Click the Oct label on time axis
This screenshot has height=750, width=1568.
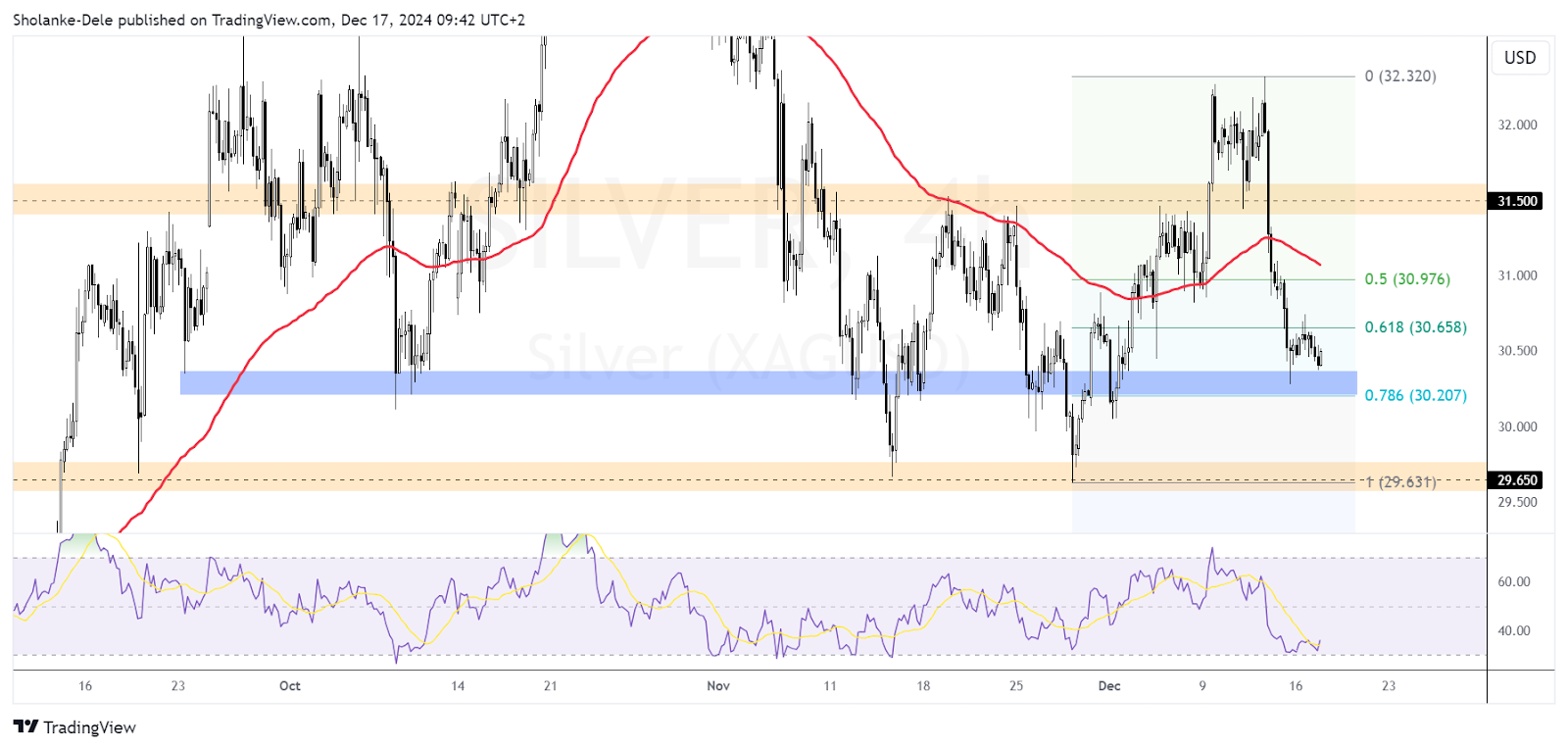click(290, 686)
